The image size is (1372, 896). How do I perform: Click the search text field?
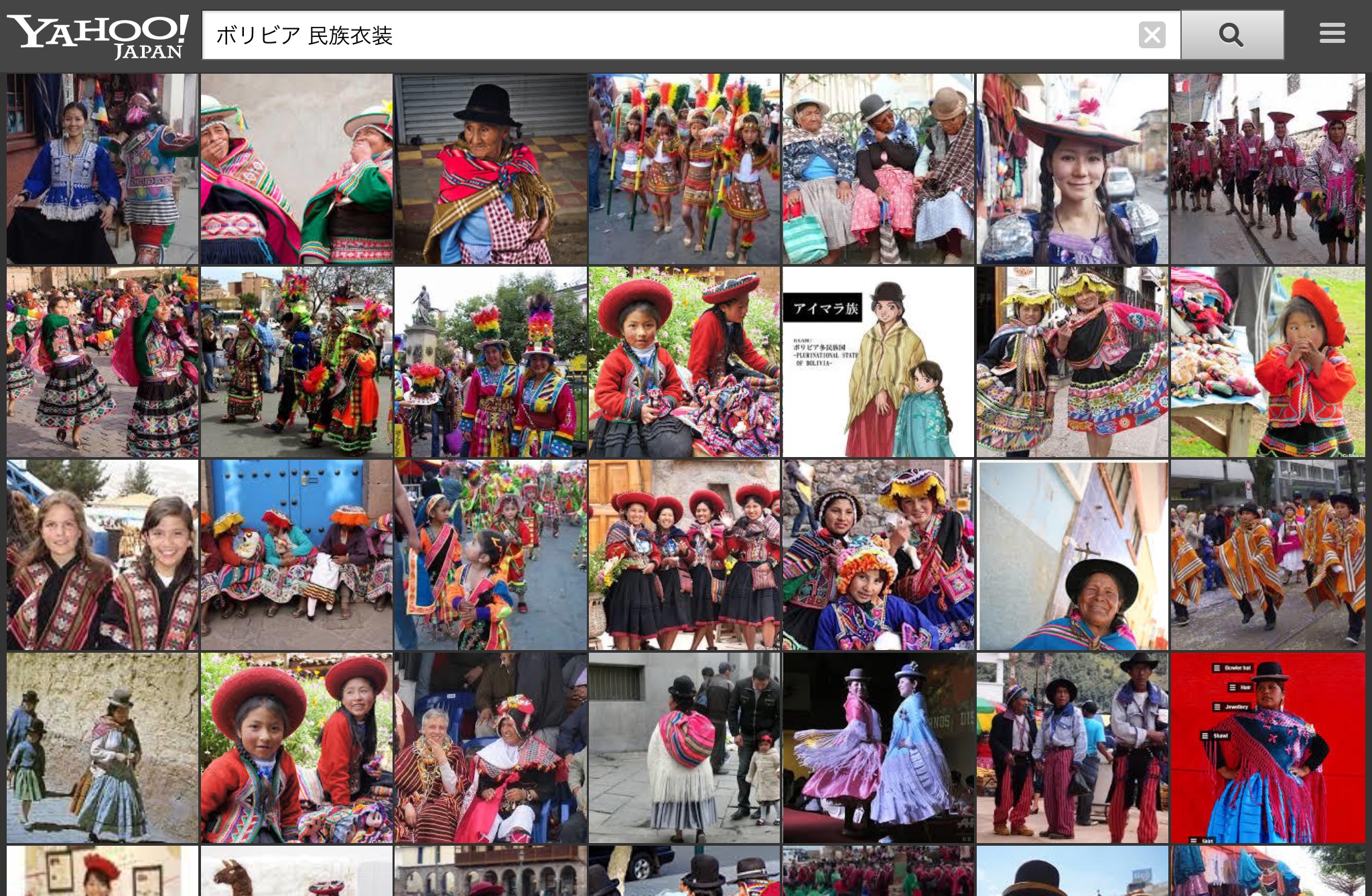click(x=670, y=35)
